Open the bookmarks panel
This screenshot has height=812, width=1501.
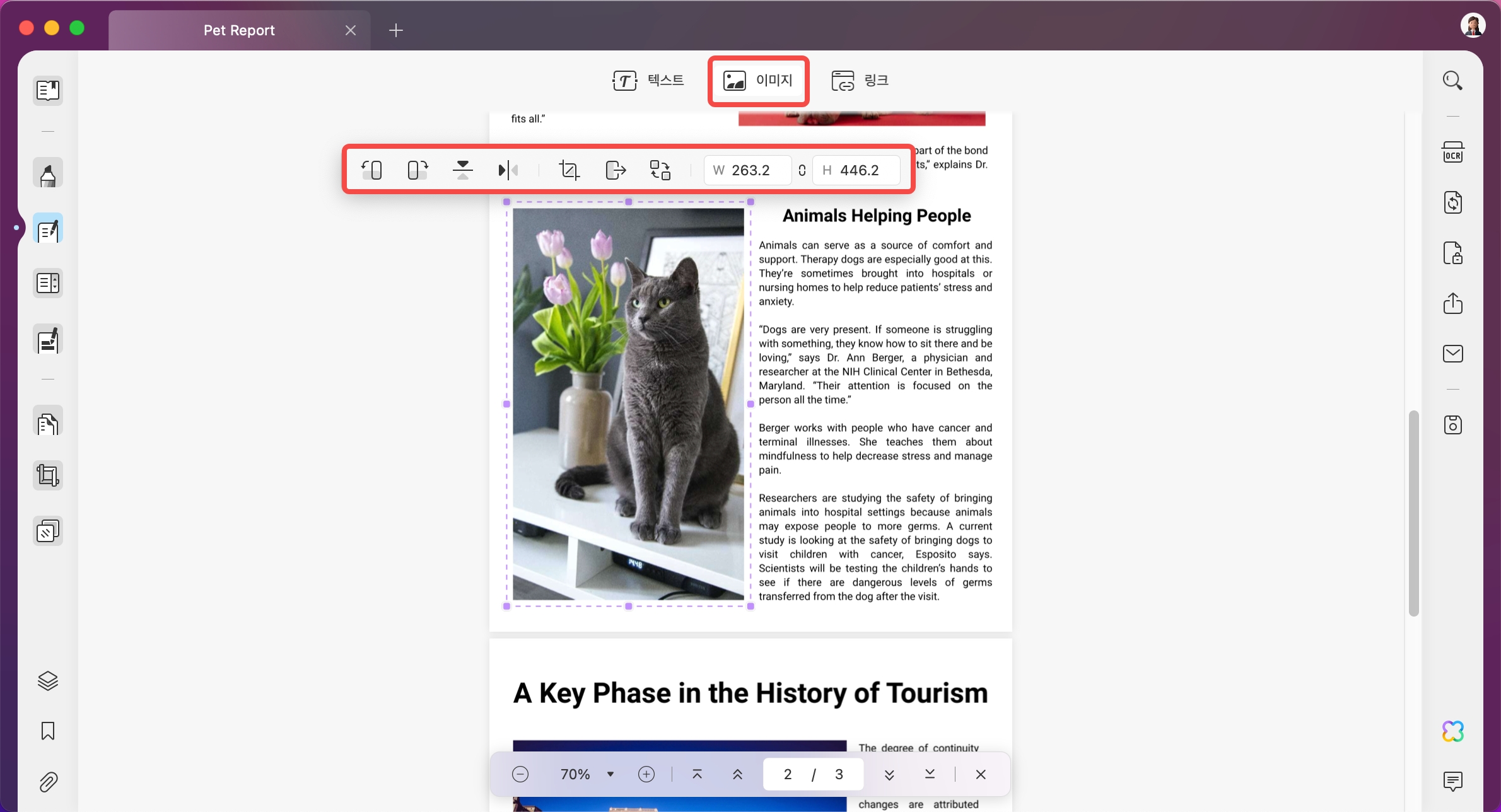coord(48,731)
